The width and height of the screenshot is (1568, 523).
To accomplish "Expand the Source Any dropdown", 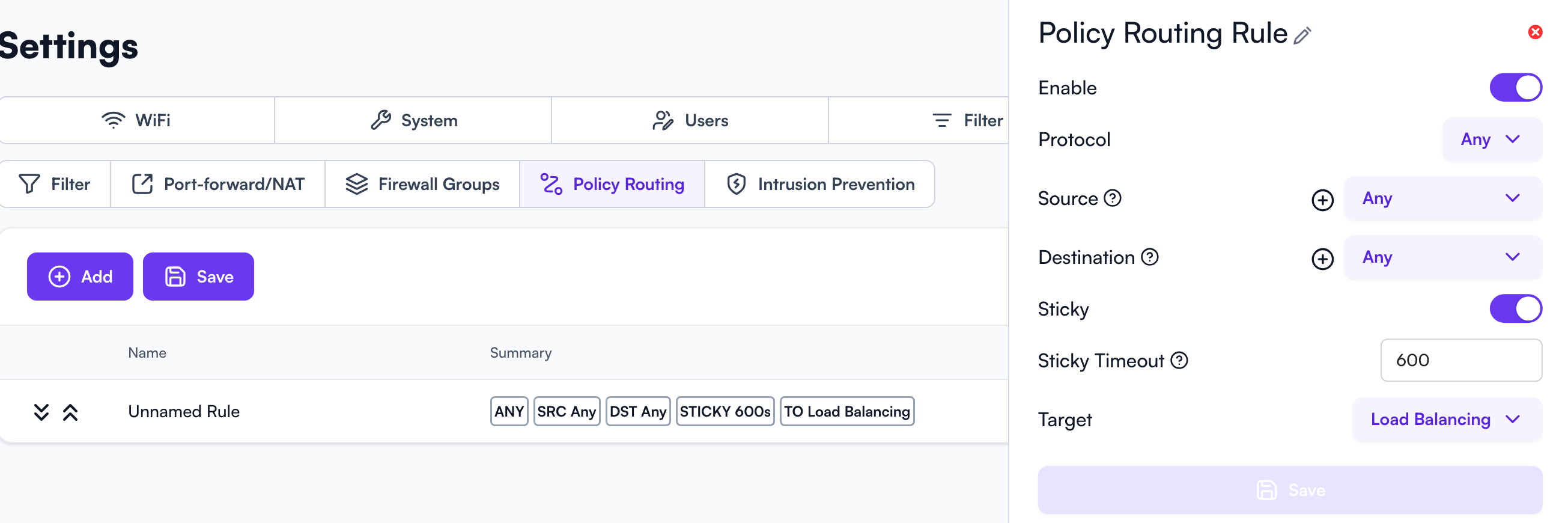I will coord(1442,198).
